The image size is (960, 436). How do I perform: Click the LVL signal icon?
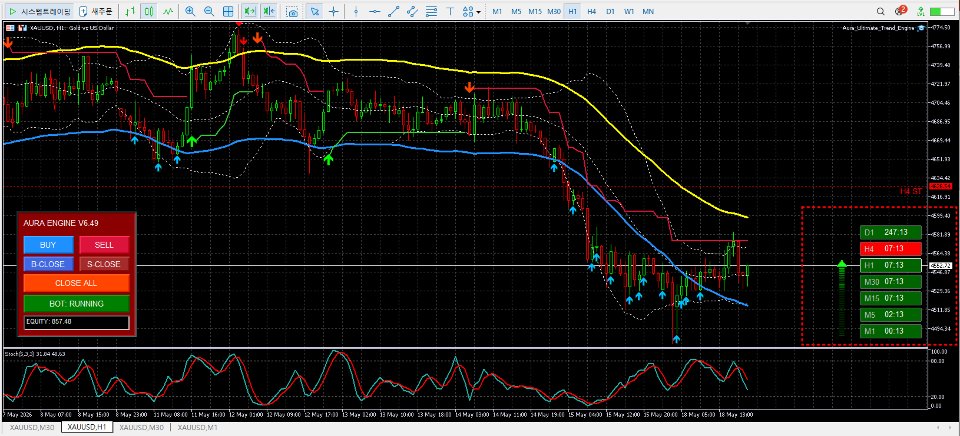click(920, 11)
